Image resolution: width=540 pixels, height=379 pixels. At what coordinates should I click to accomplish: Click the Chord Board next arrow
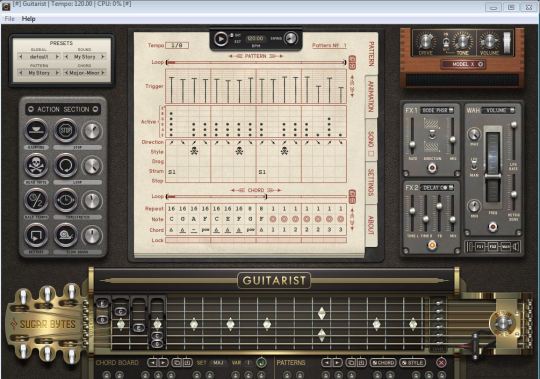(x=163, y=362)
